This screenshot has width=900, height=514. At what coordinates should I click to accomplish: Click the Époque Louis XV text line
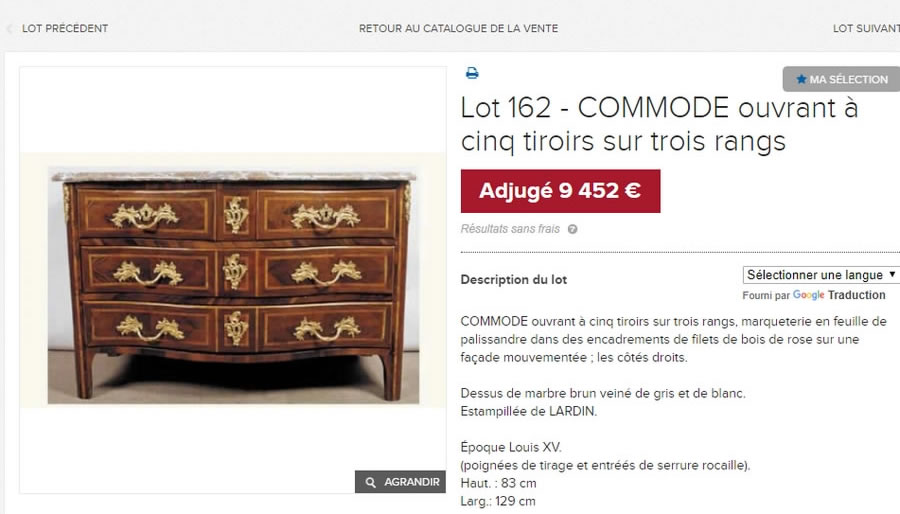[x=511, y=447]
